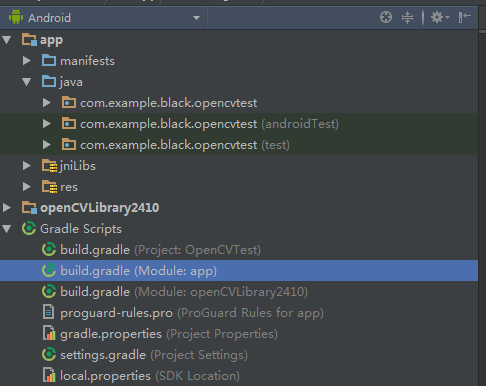This screenshot has width=486, height=386.
Task: Click the androidTest package icon
Action: [x=69, y=123]
